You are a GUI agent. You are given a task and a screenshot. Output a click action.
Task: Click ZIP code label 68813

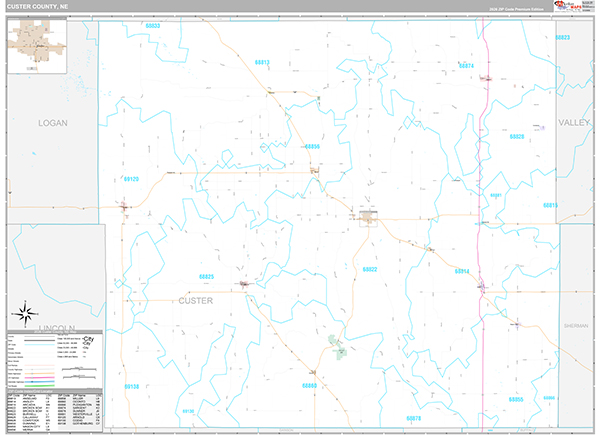(262, 62)
